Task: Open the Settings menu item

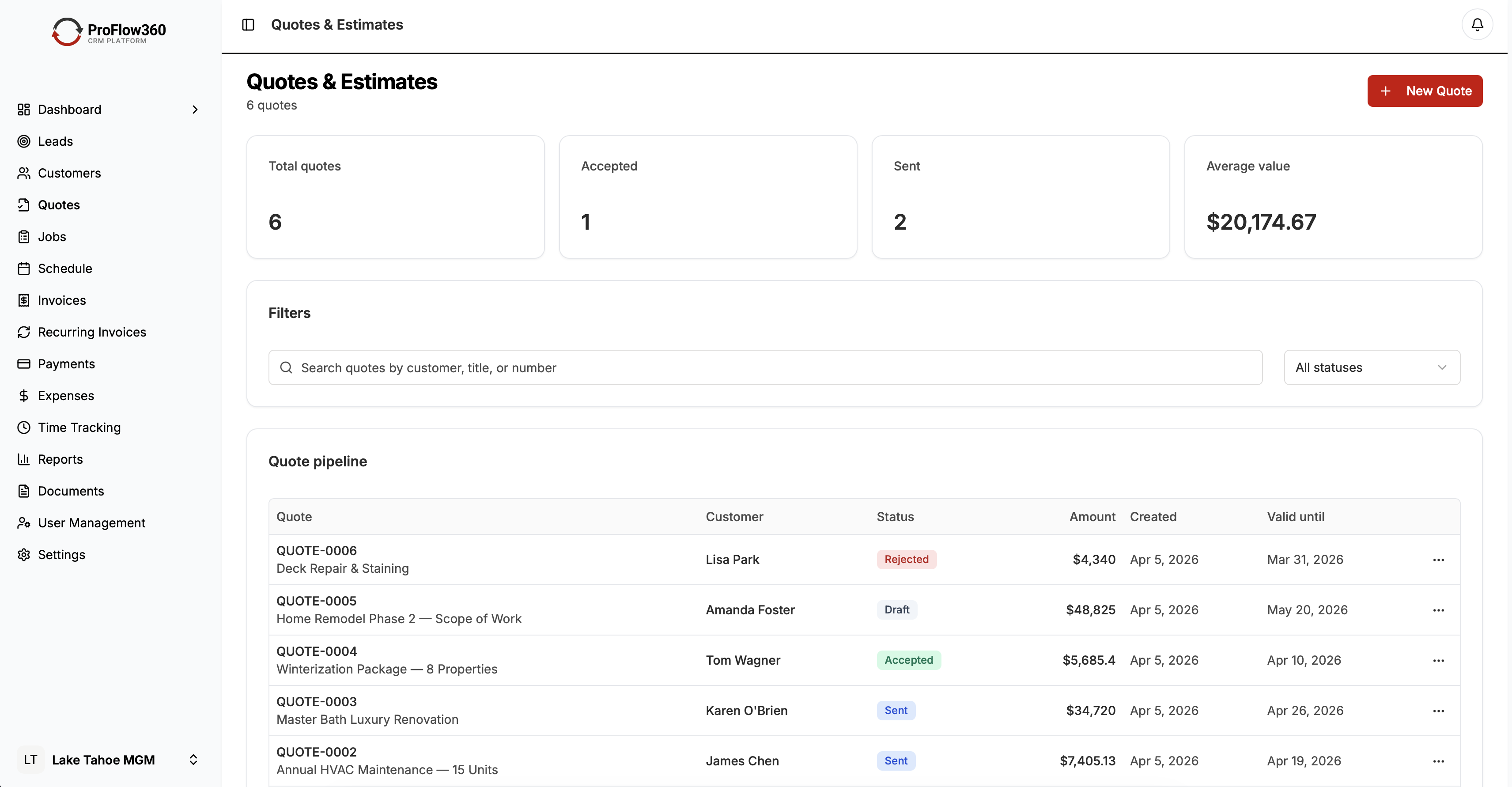Action: click(x=62, y=554)
